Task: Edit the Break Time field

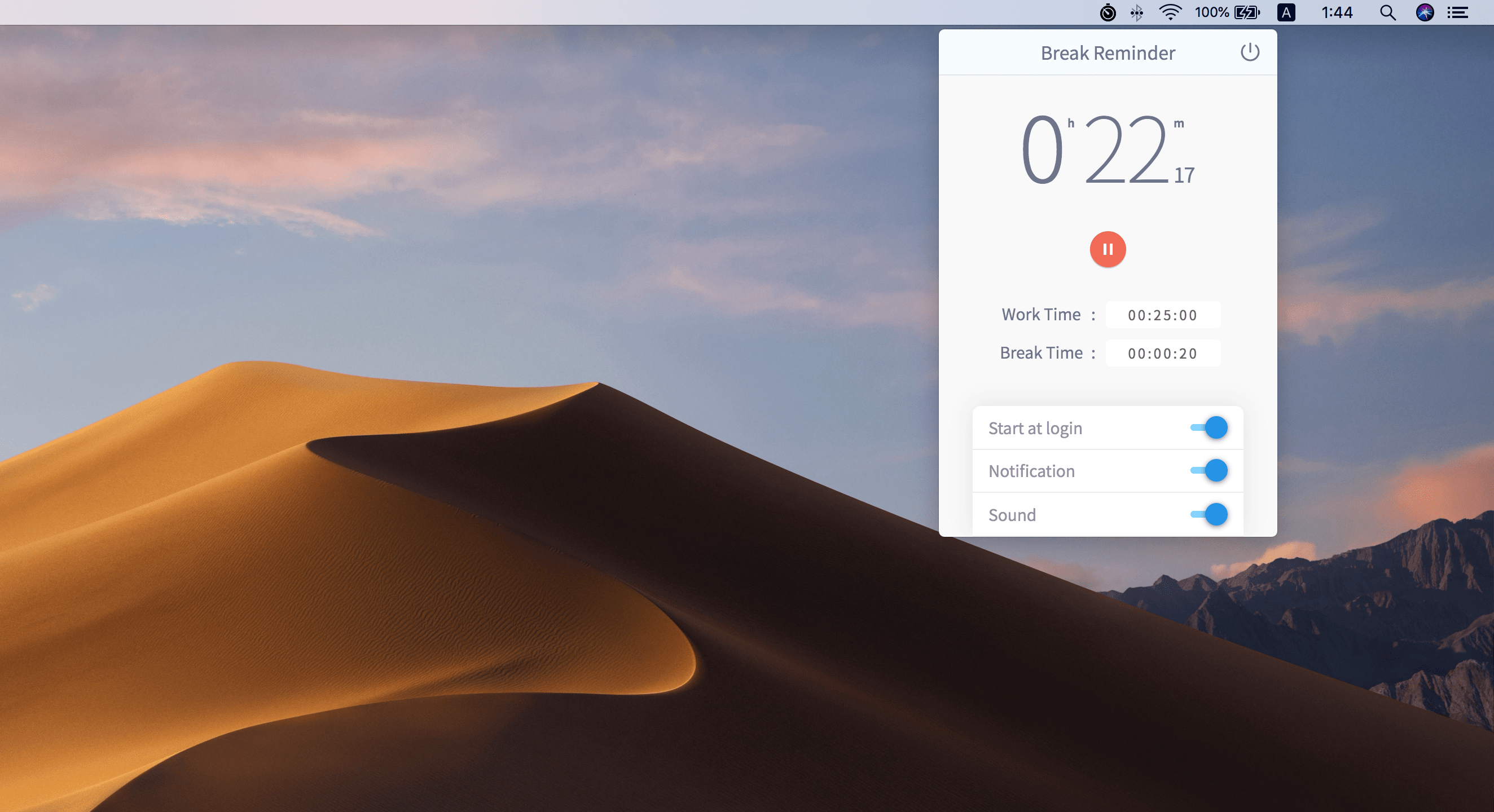Action: (x=1162, y=353)
